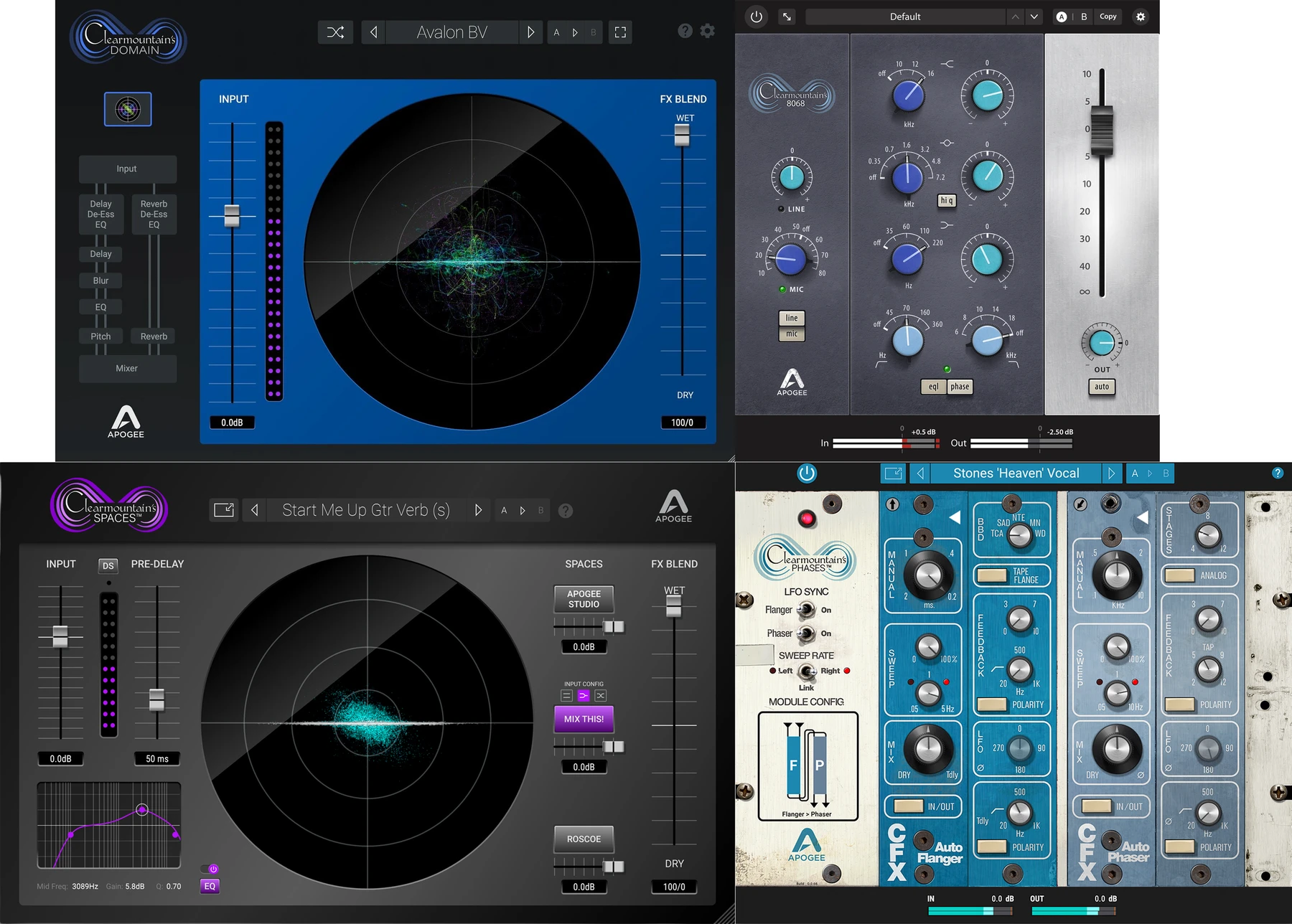The width and height of the screenshot is (1292, 924).
Task: Select state B in 8068 plugin
Action: [1084, 16]
